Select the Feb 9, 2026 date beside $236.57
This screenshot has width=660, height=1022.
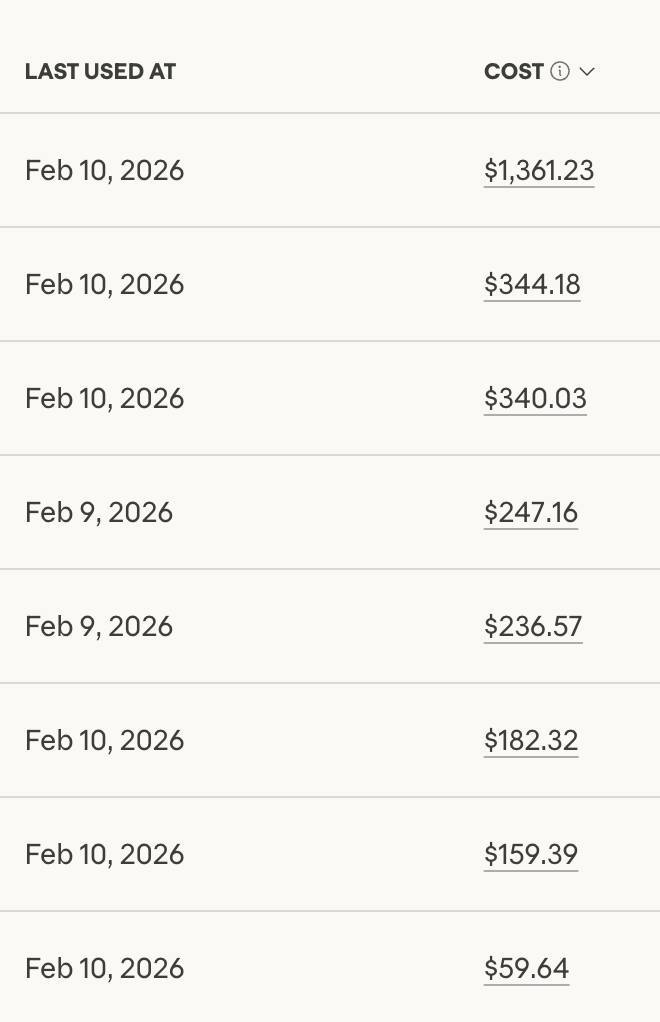[99, 627]
